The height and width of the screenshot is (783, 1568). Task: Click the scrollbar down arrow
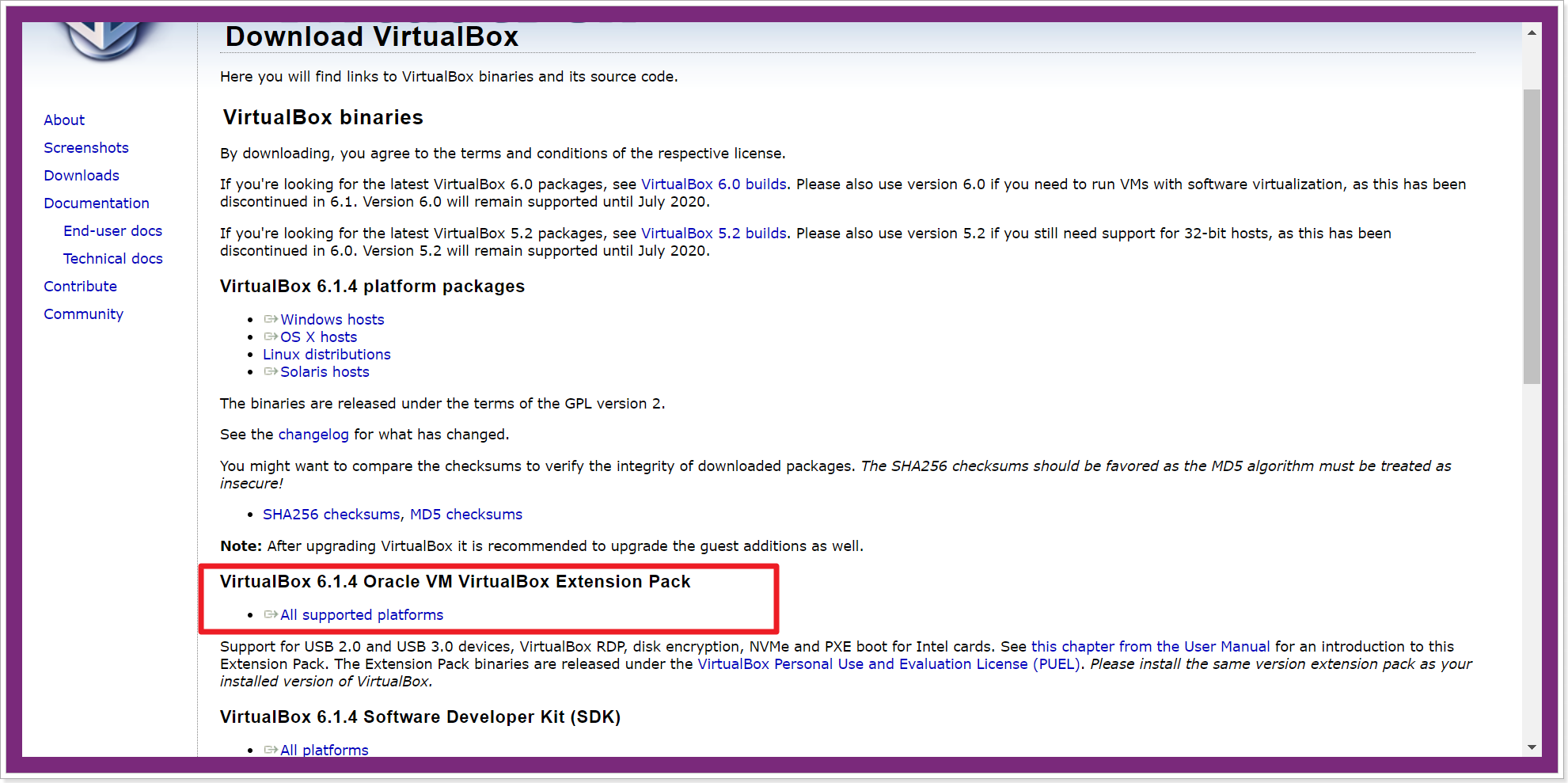point(1532,747)
